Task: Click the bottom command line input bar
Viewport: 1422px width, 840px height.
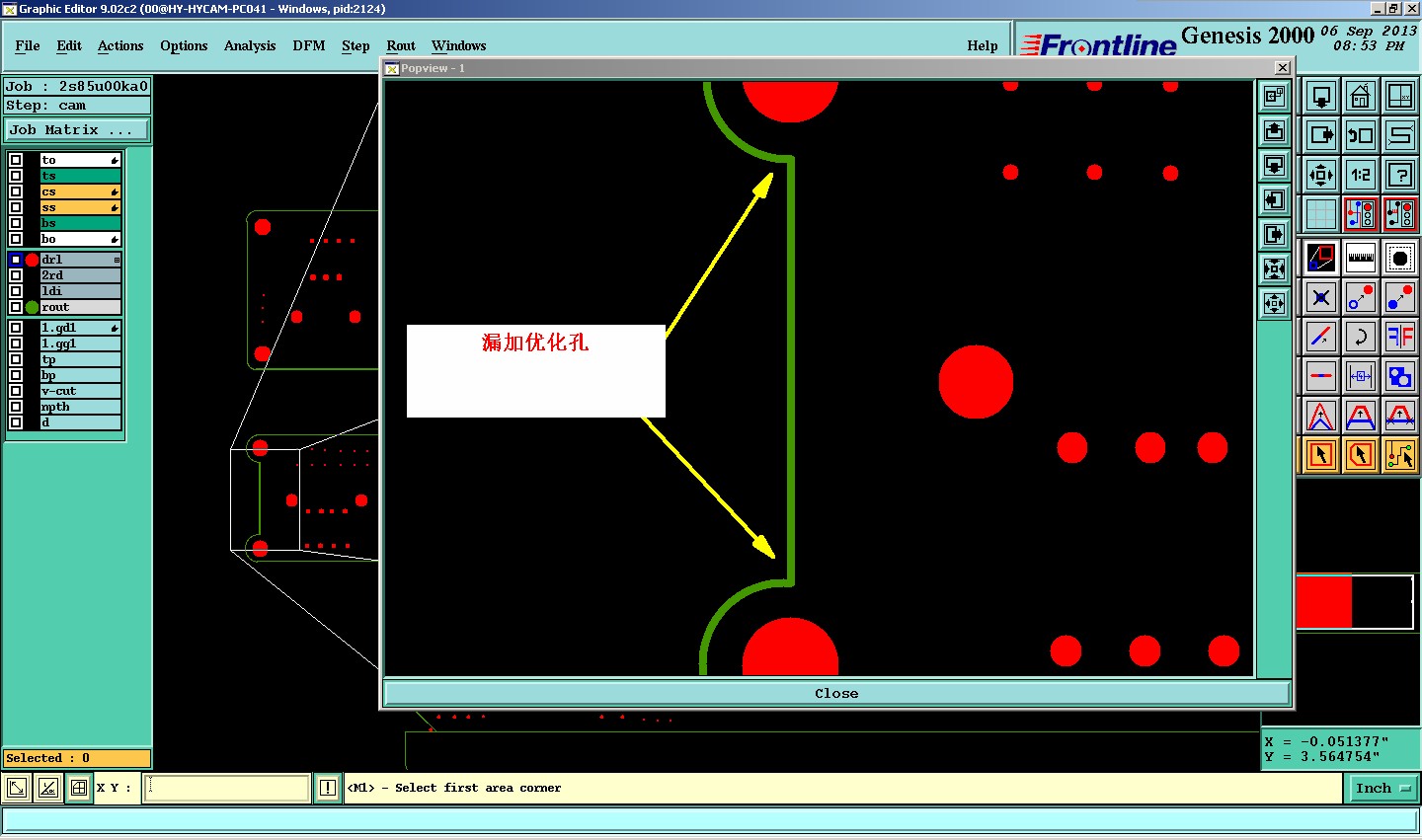Action: 710,820
